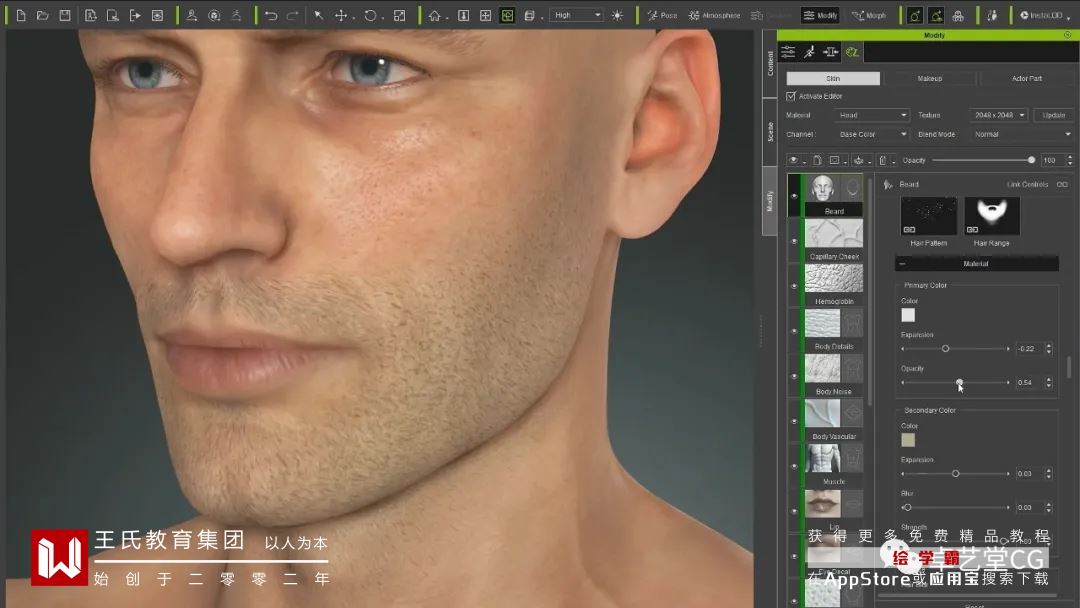Click the highlighted frame-view icon in toolbar
This screenshot has height=608, width=1080.
pos(508,15)
